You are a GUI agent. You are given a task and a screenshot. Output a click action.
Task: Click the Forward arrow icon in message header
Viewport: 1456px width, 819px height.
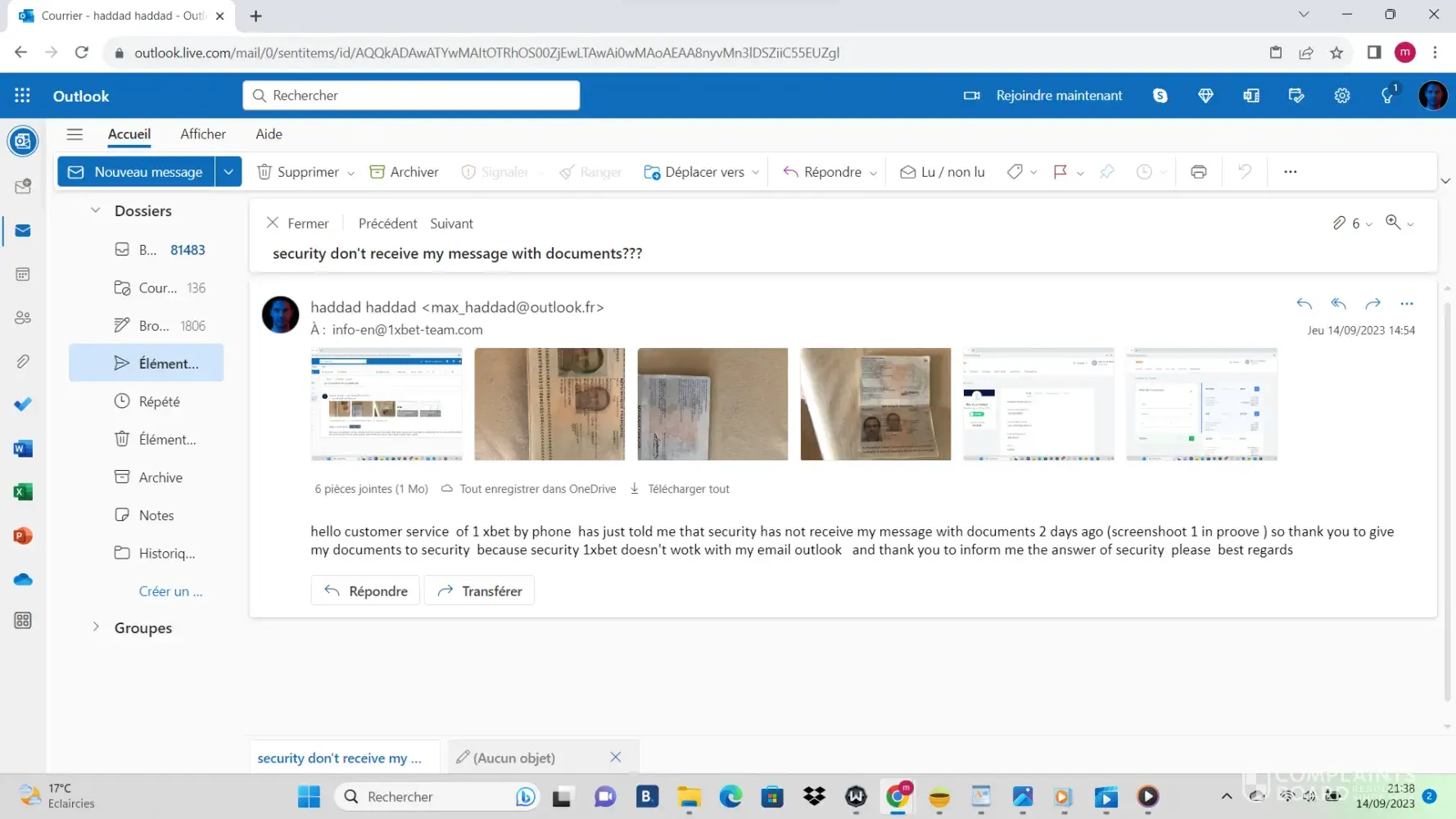[x=1372, y=304]
